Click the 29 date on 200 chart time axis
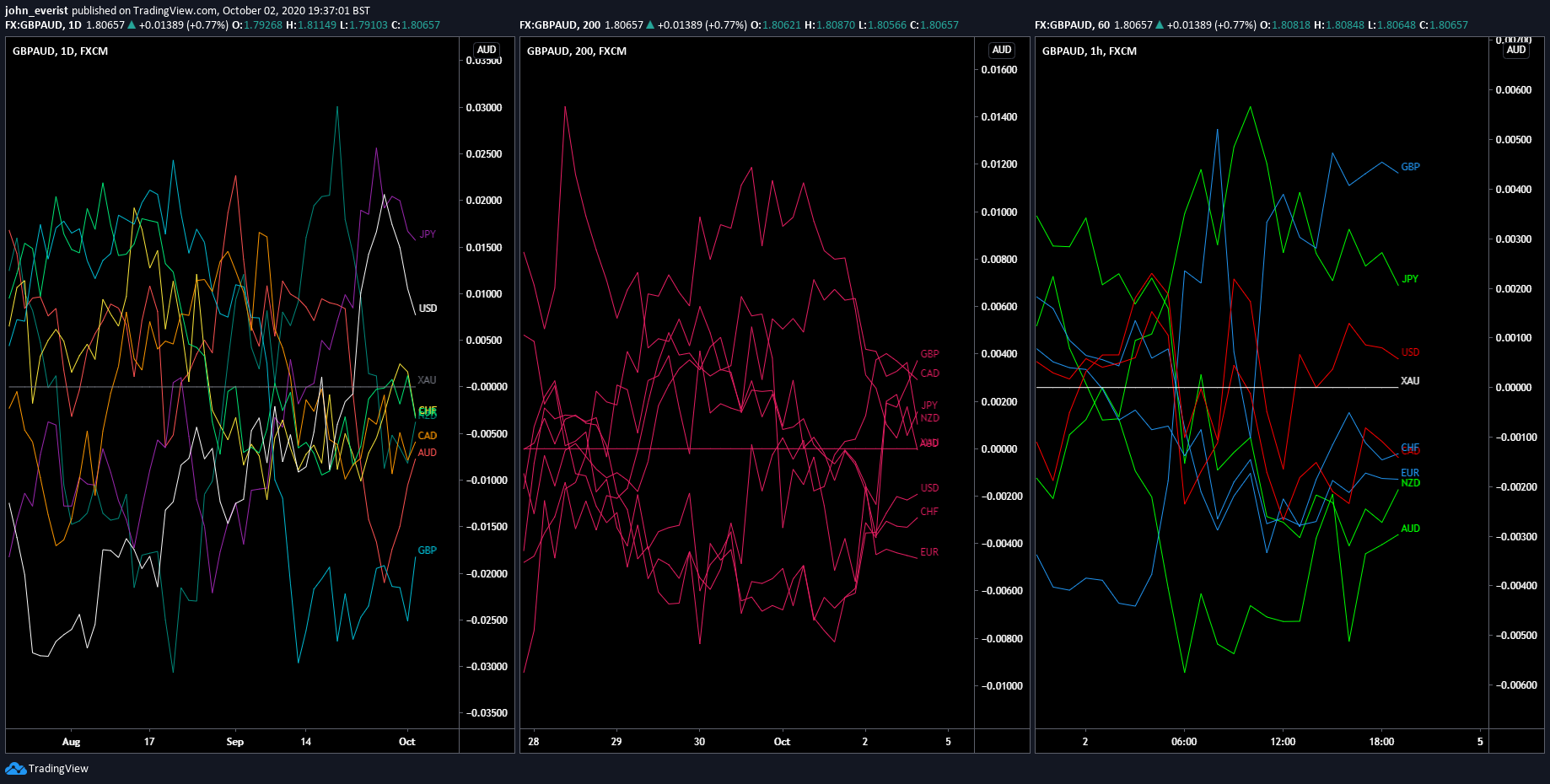Image resolution: width=1550 pixels, height=784 pixels. point(616,742)
